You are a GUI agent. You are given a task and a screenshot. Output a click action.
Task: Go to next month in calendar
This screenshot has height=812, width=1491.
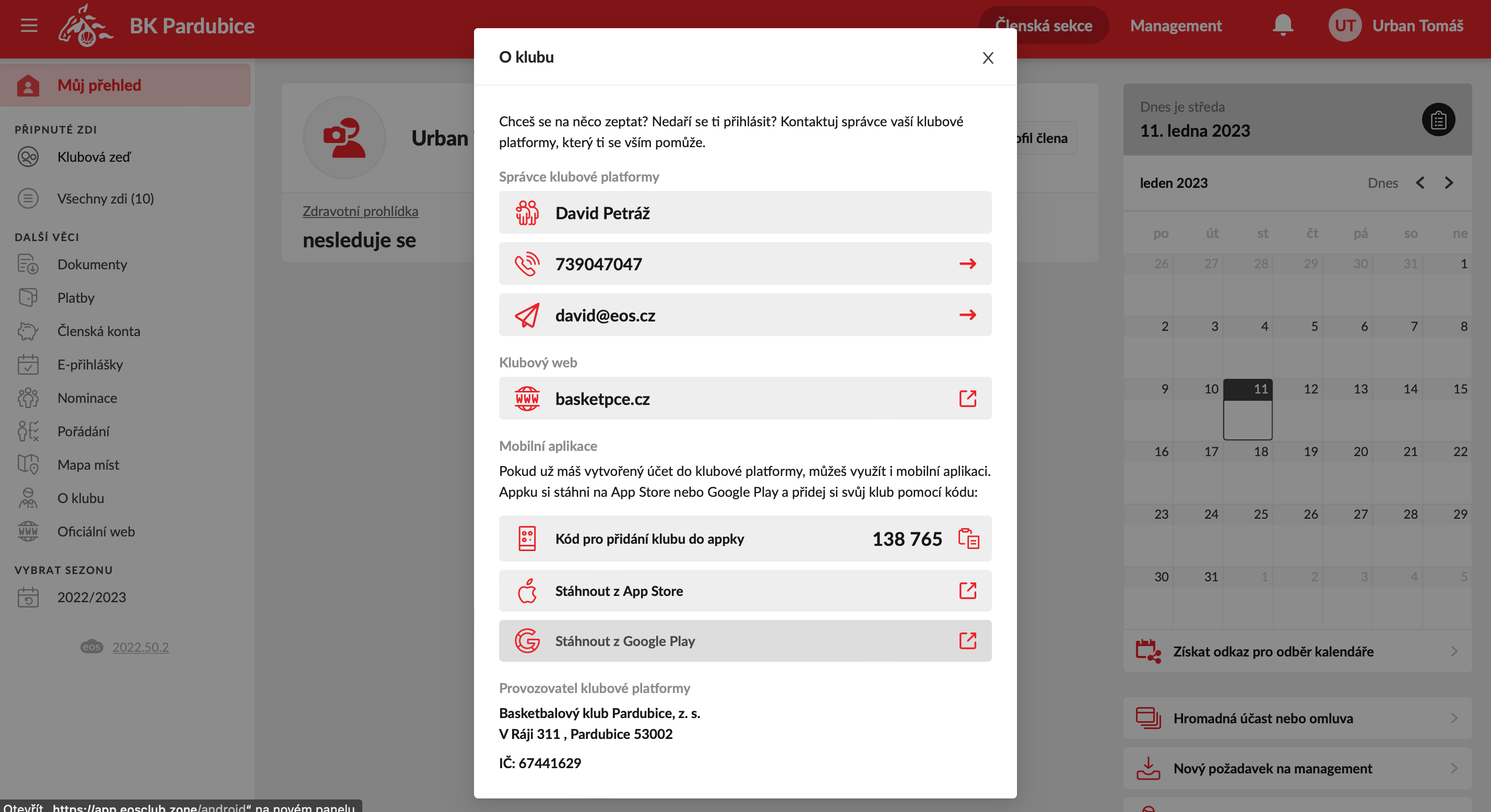click(x=1449, y=183)
